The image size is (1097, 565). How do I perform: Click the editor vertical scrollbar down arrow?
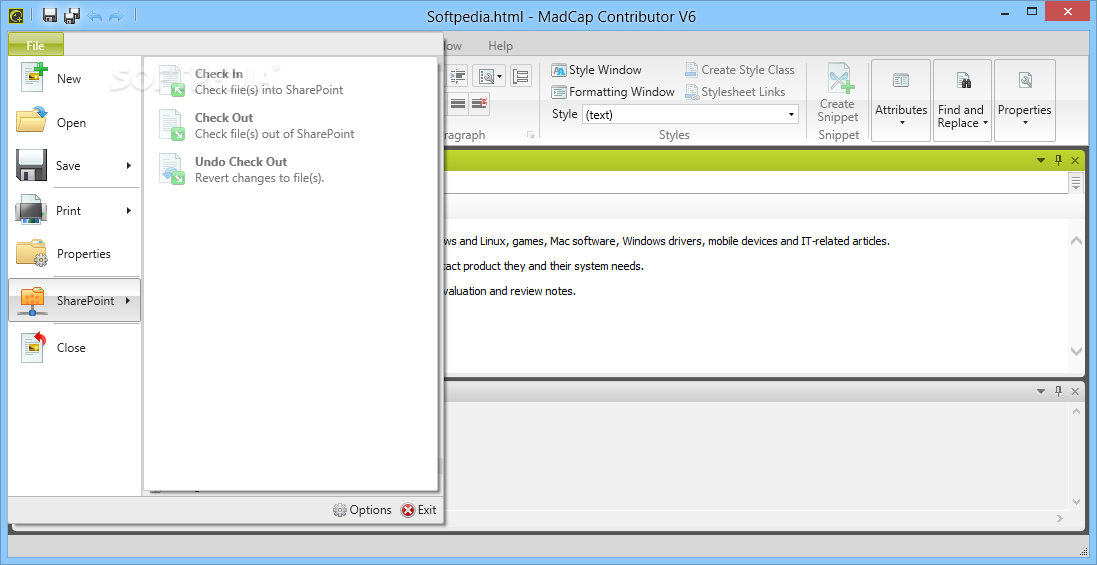point(1076,351)
